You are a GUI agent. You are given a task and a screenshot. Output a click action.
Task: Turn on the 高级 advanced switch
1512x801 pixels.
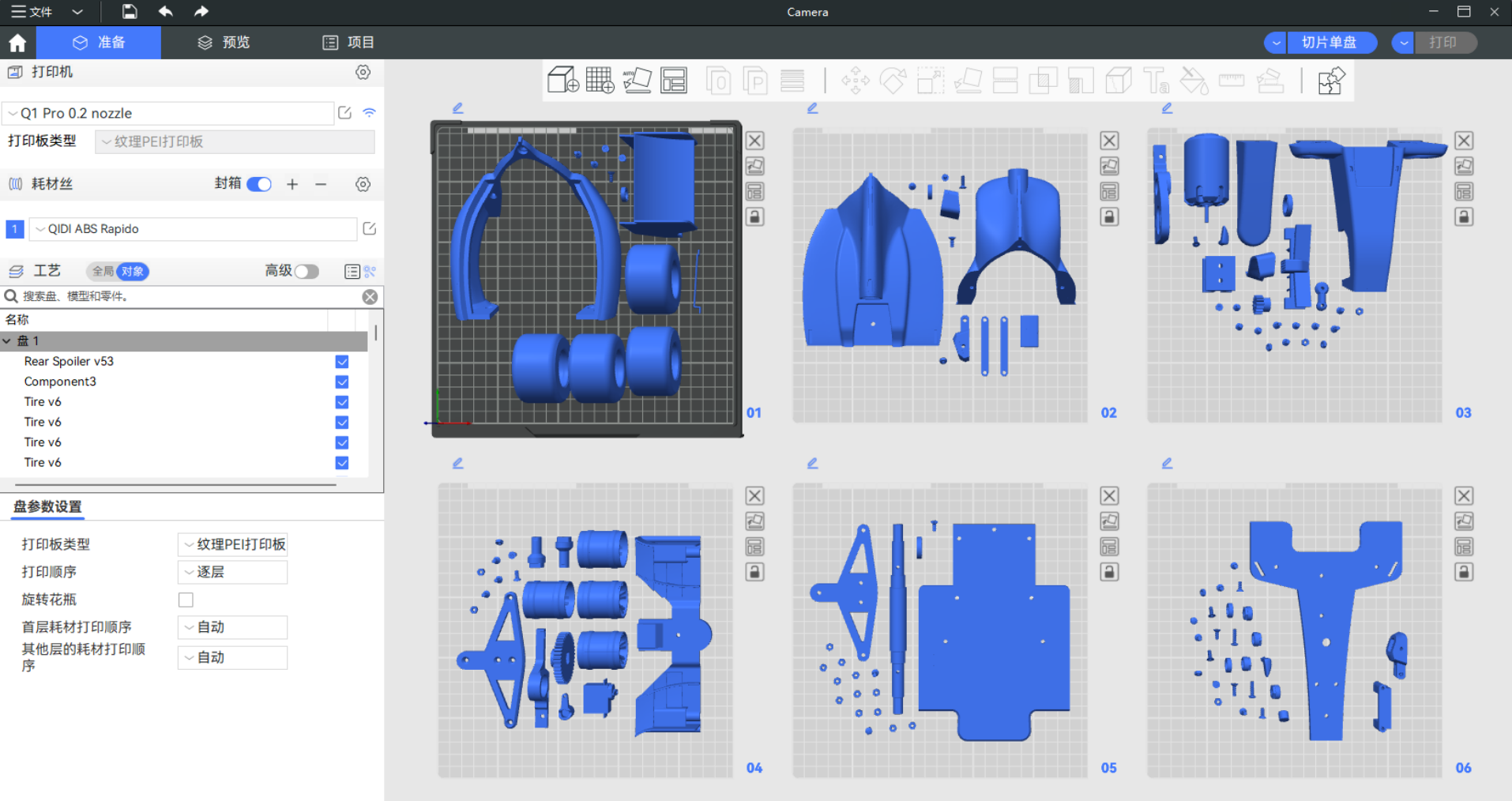(307, 271)
